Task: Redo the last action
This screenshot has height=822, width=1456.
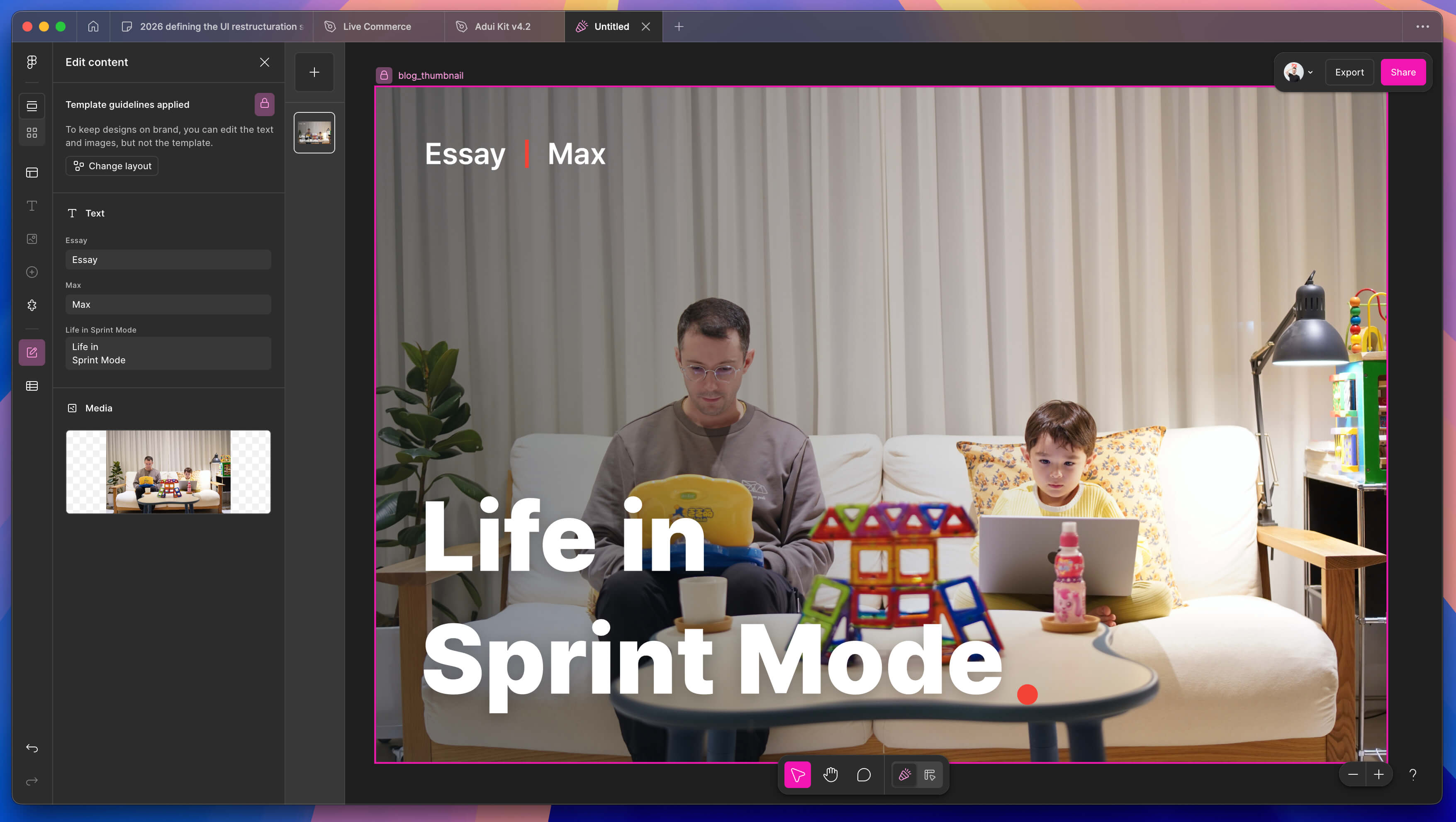Action: (32, 780)
